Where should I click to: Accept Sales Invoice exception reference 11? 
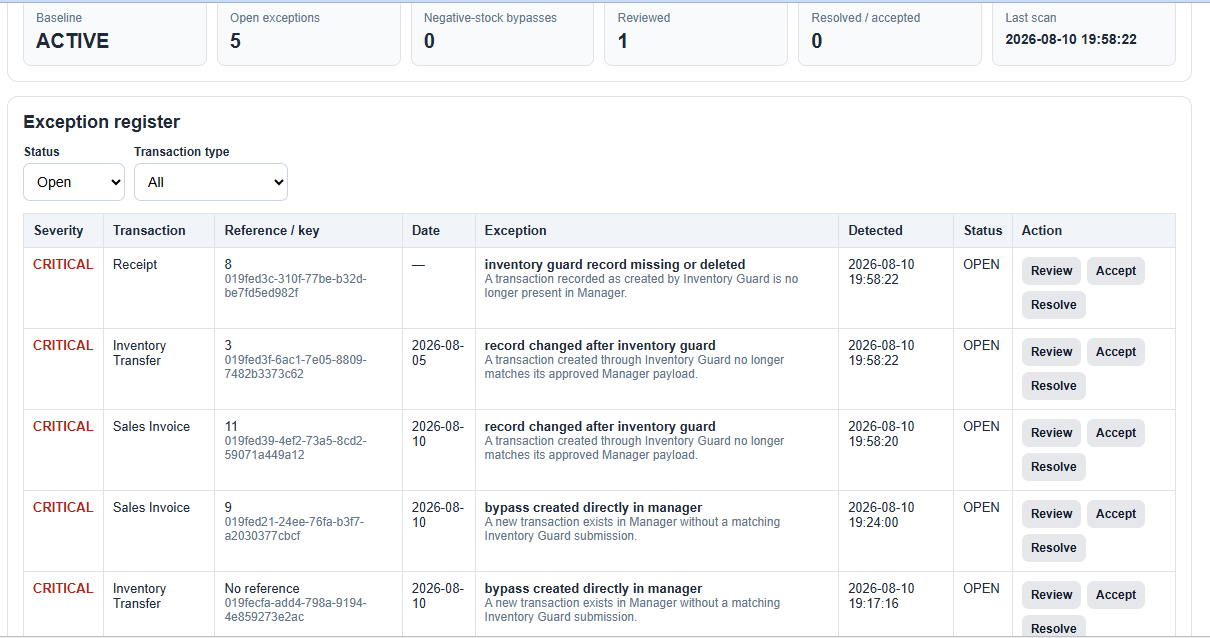[x=1116, y=433]
